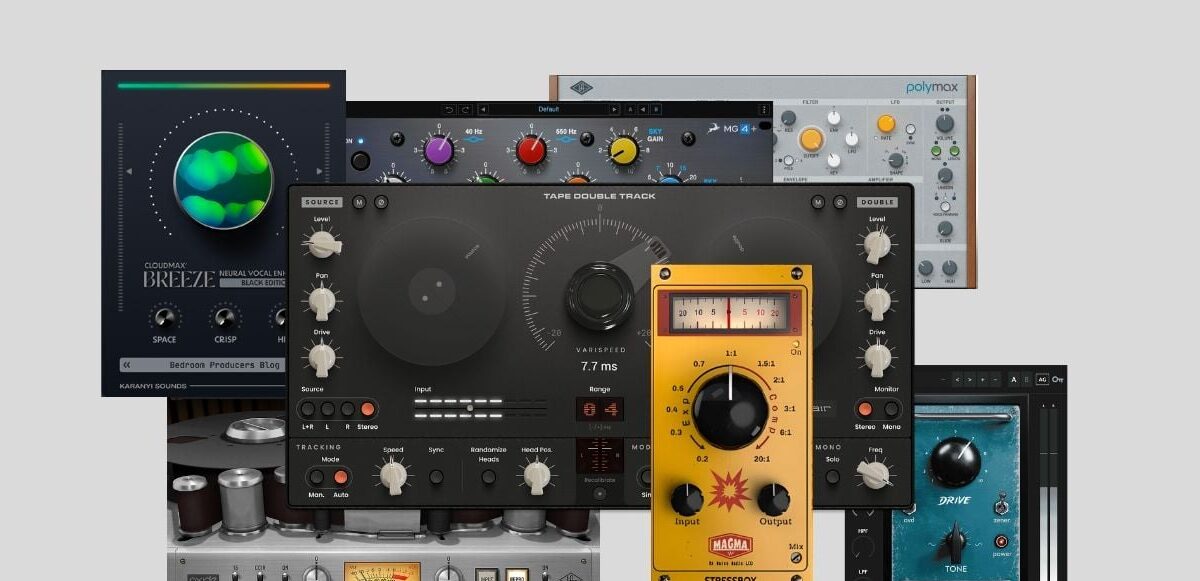Mute the Source channel with the M icon
Image resolution: width=1200 pixels, height=581 pixels.
(358, 202)
